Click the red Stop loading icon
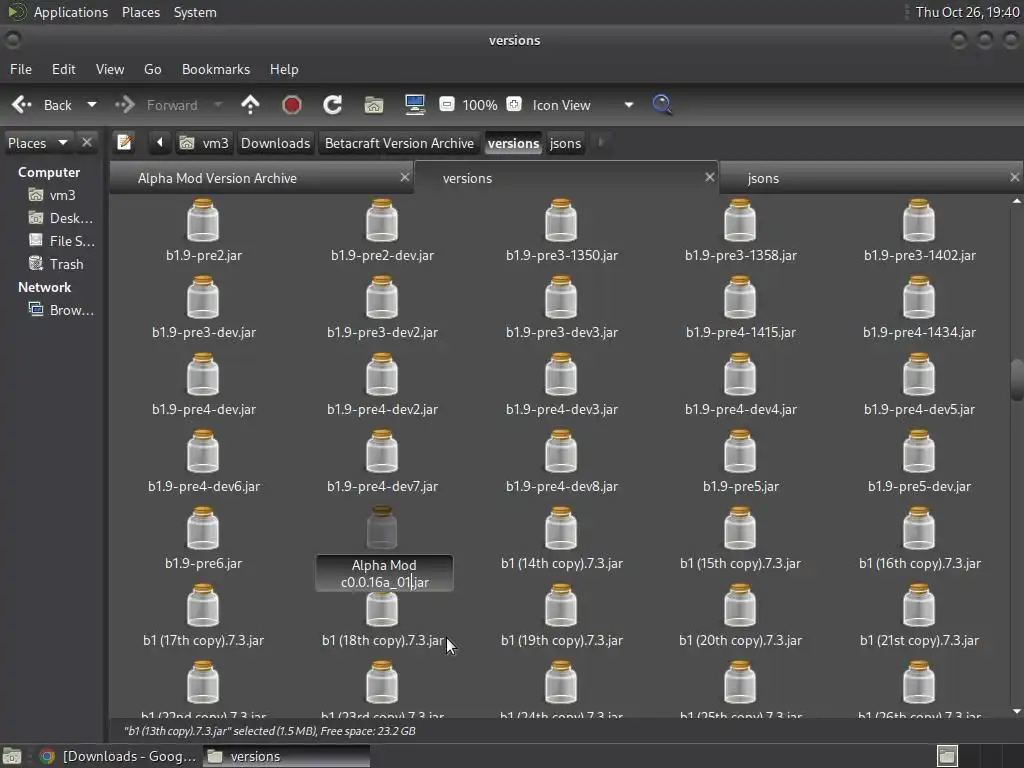 [291, 104]
